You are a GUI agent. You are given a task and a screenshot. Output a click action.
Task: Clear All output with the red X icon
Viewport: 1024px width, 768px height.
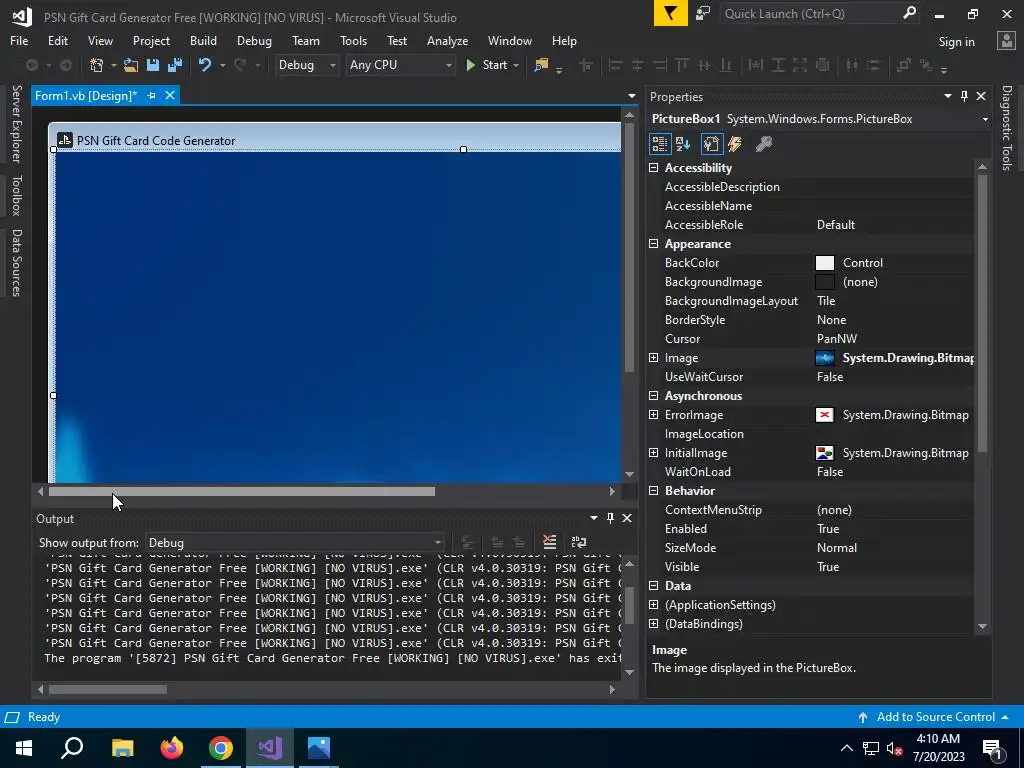(x=549, y=542)
